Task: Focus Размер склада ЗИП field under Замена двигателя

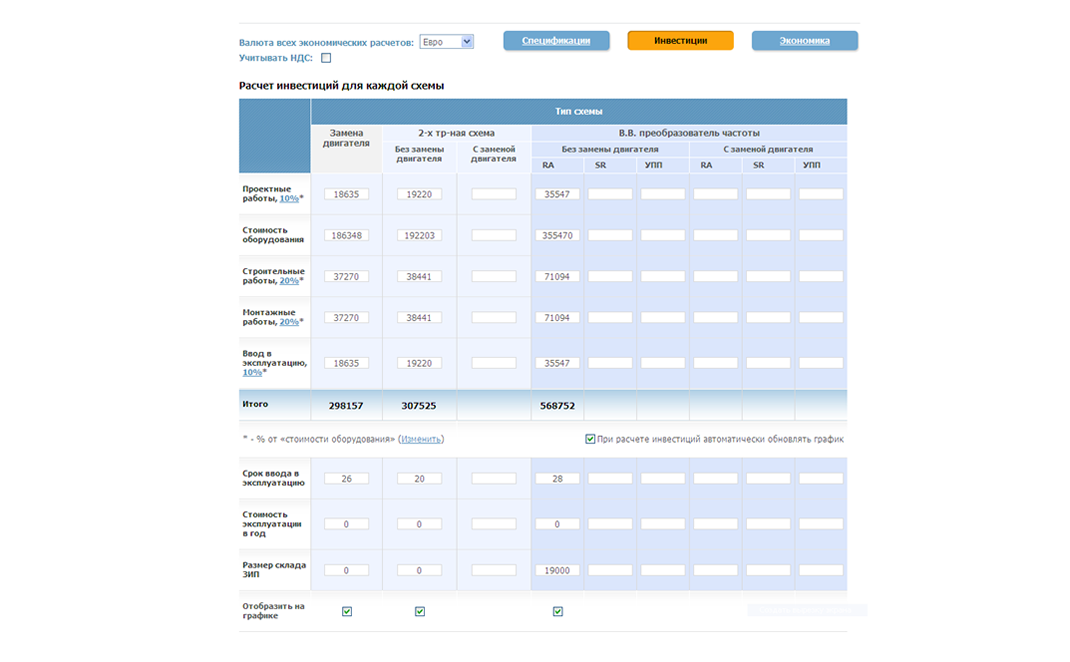Action: (x=346, y=570)
